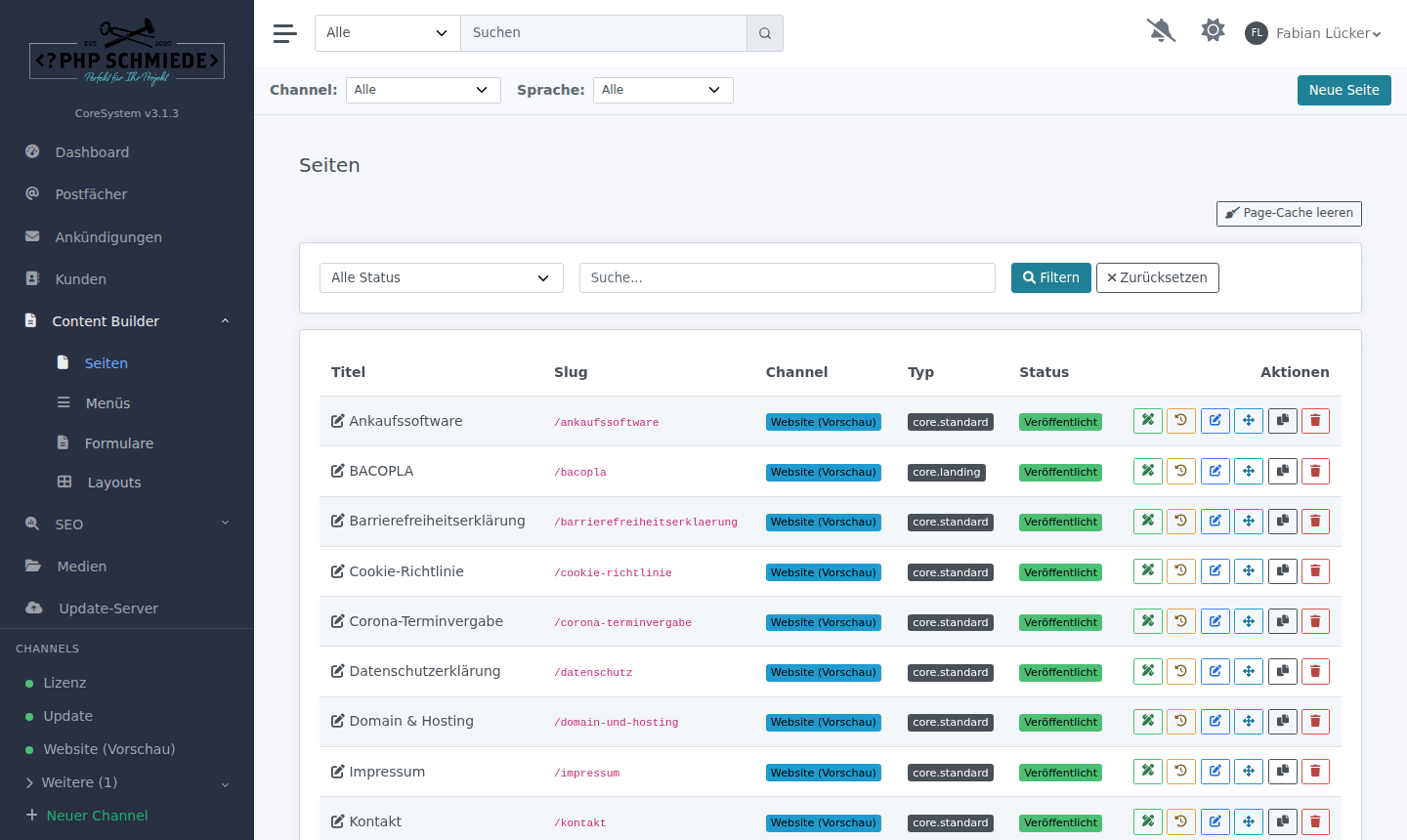Expand the 'Weitere (1)' channels group
Screen dimensions: 1407x840
127,782
